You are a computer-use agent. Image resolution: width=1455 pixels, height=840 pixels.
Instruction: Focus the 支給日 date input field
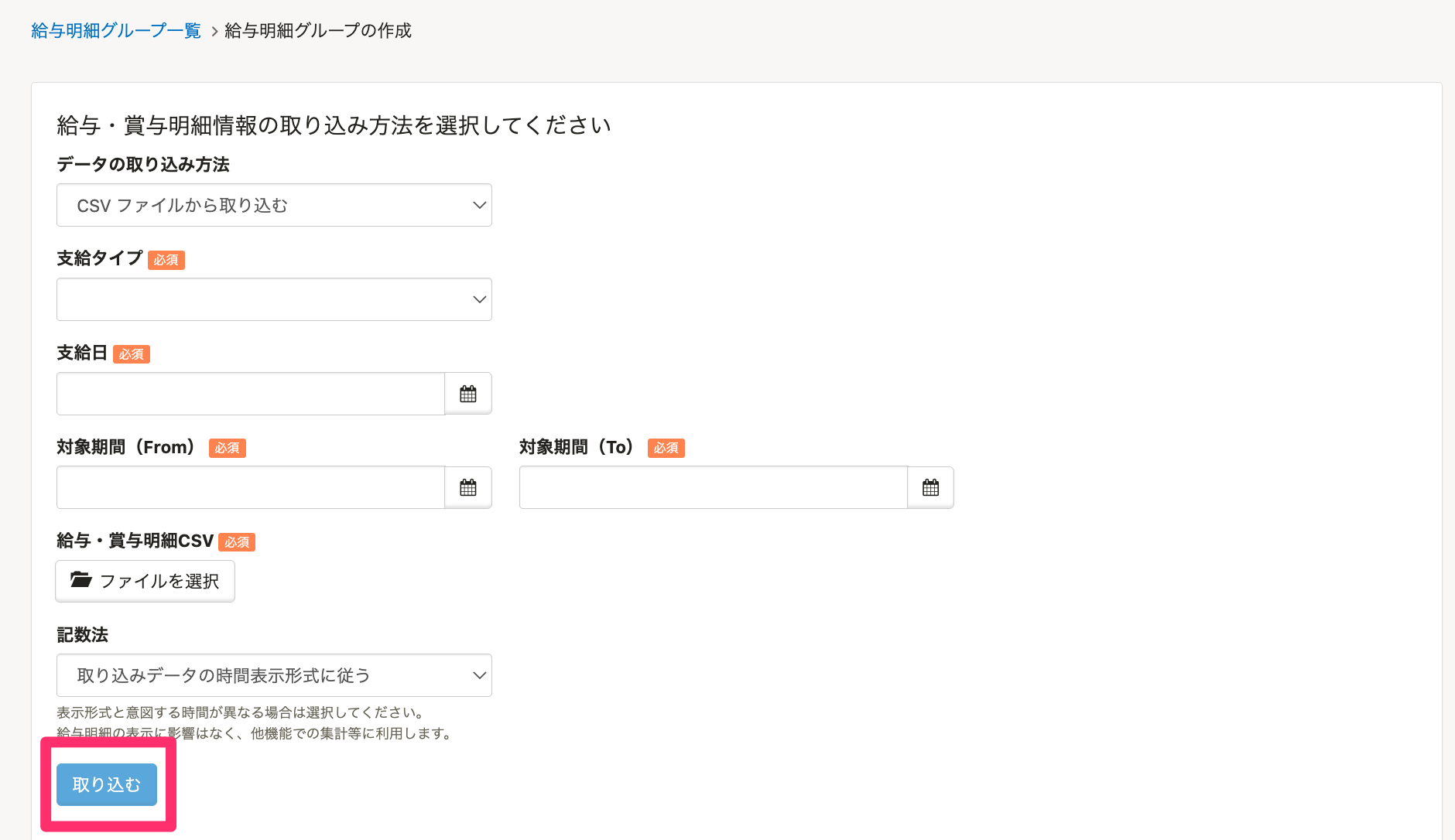250,394
